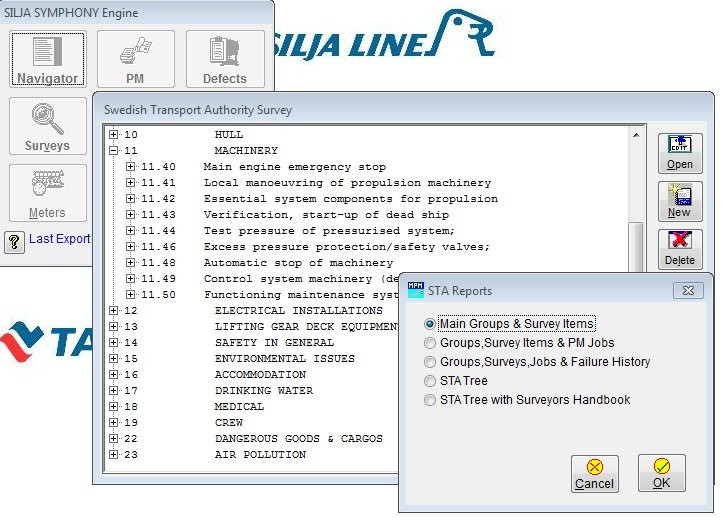Viewport: 723px width, 527px height.
Task: Click scroll-up arrow in survey tree
Action: 636,135
